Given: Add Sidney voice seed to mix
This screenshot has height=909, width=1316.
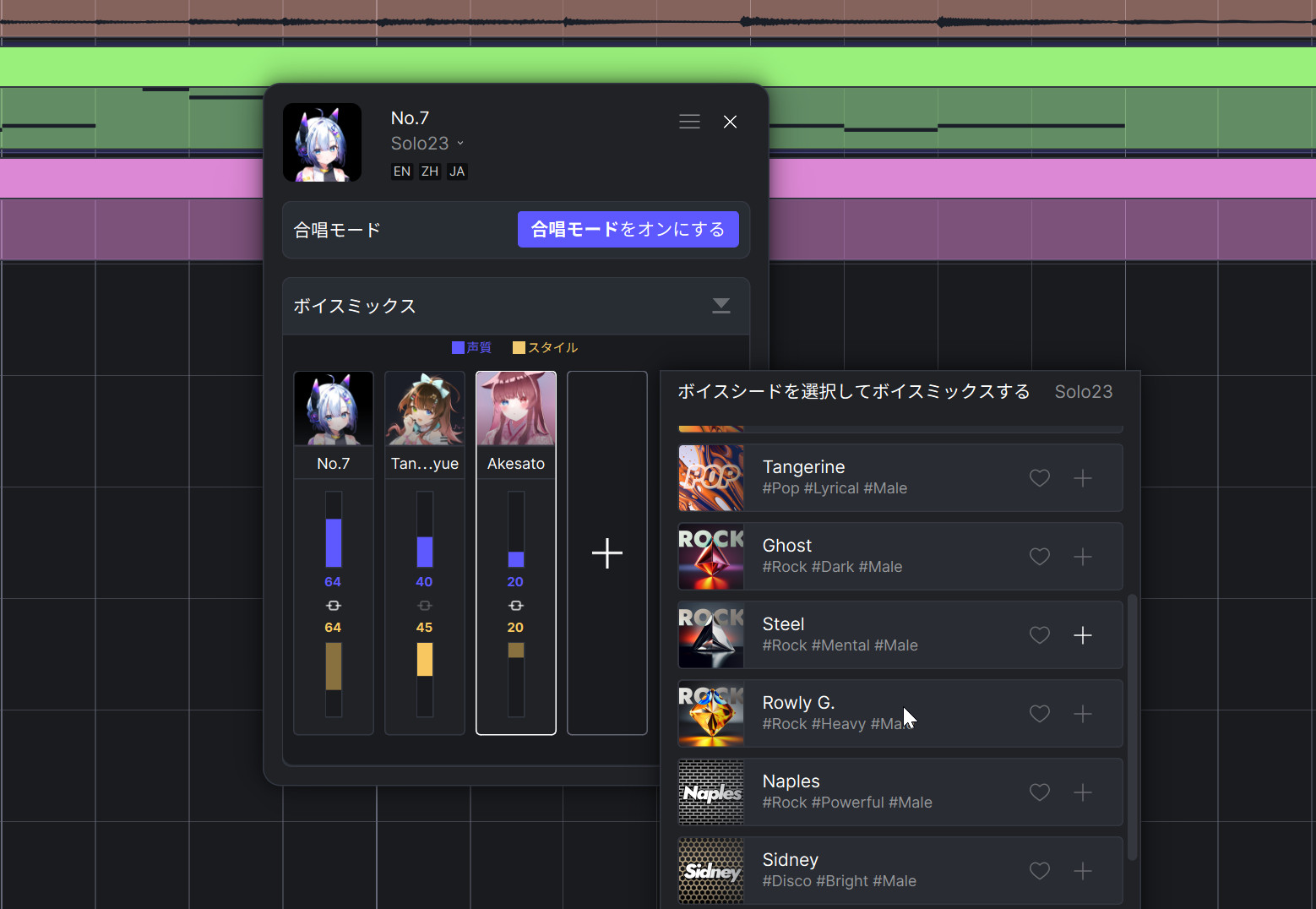Looking at the screenshot, I should (1082, 871).
